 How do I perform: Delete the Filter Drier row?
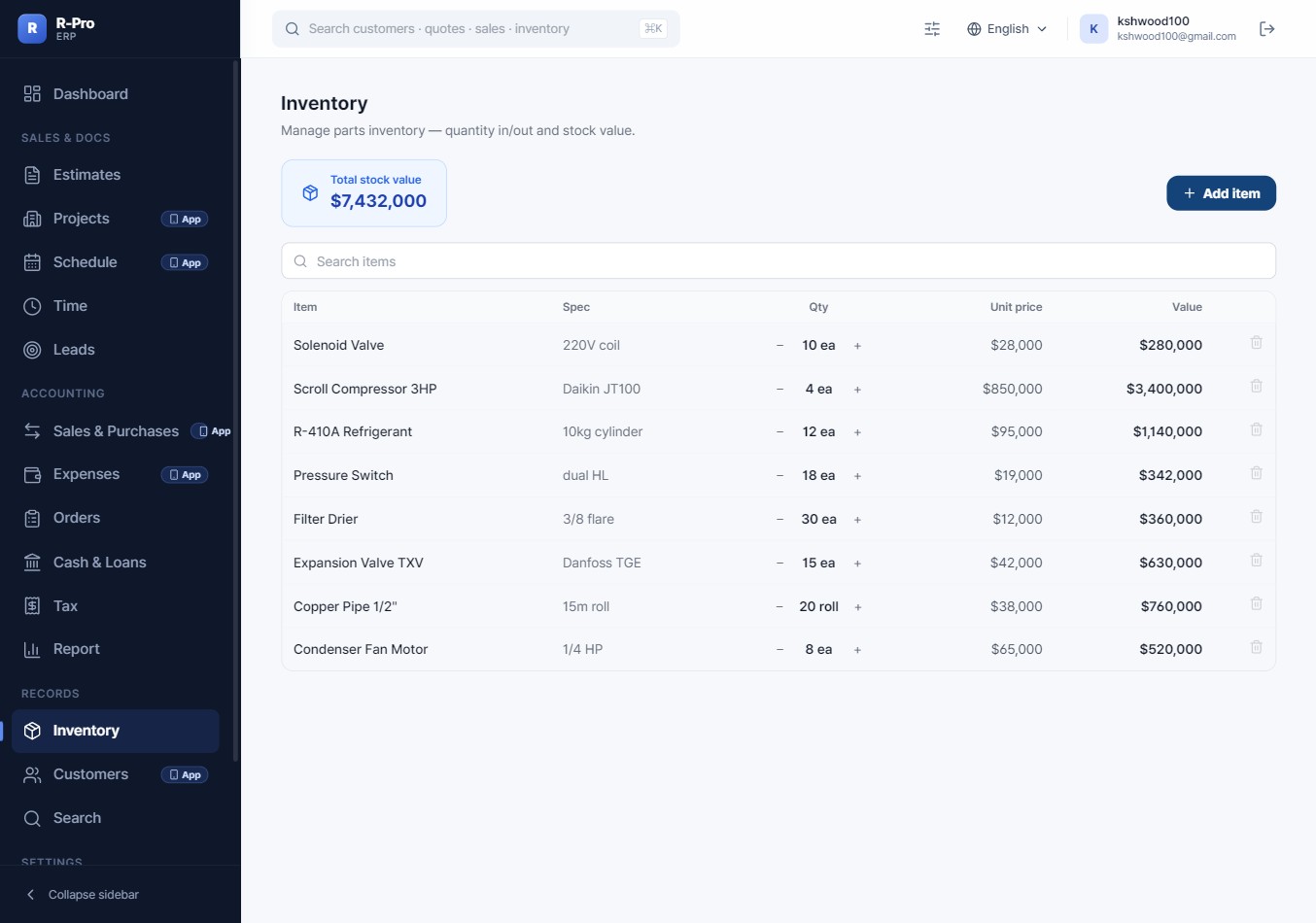(1256, 517)
